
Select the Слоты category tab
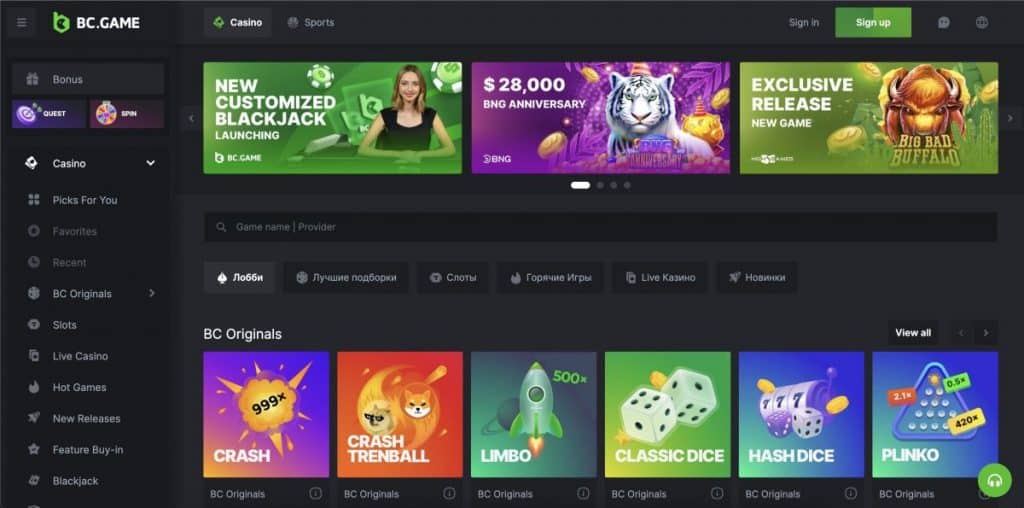[x=453, y=278]
